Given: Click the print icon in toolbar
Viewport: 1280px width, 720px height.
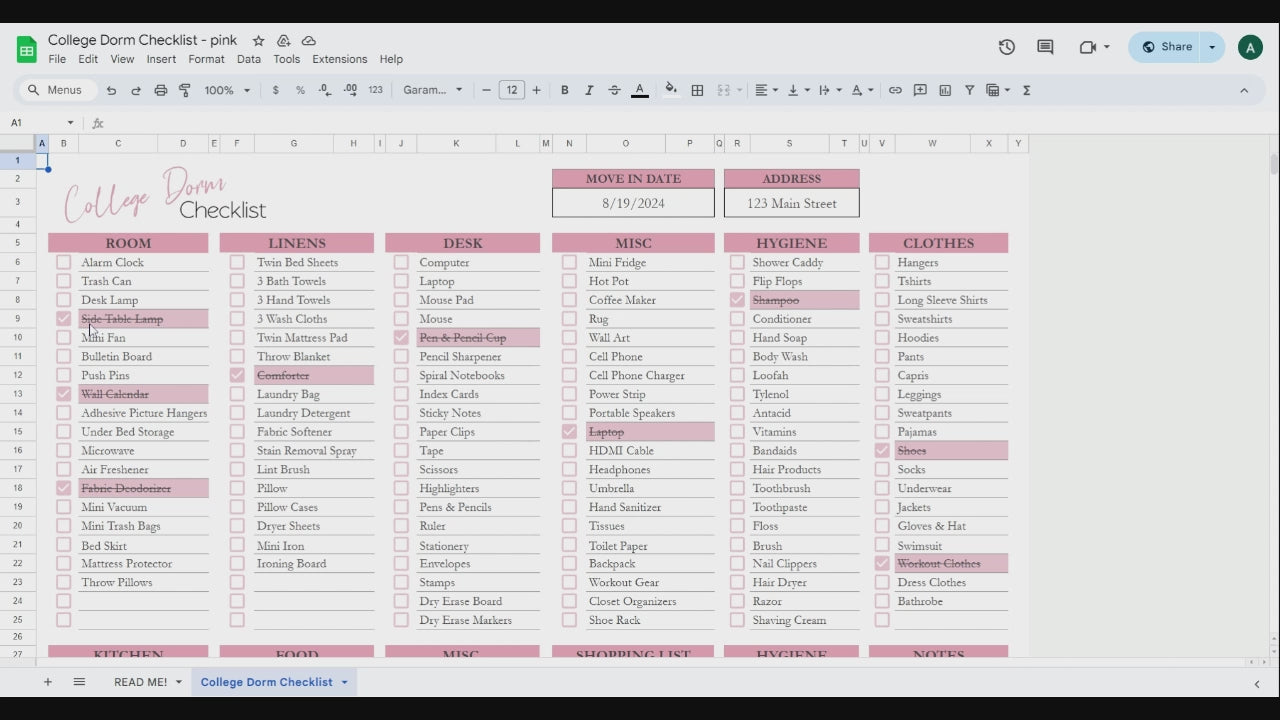Looking at the screenshot, I should (161, 90).
